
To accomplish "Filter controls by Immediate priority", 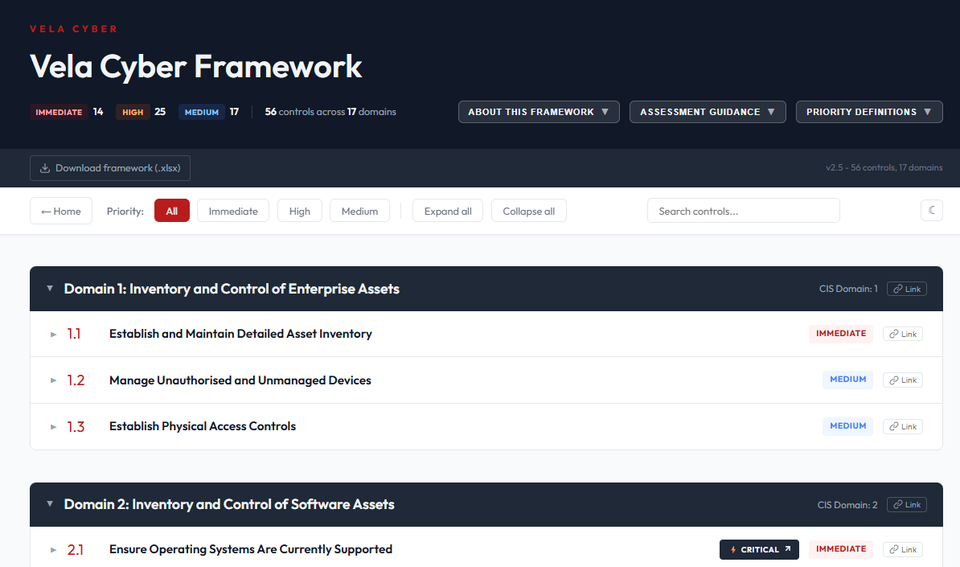I will [x=233, y=211].
